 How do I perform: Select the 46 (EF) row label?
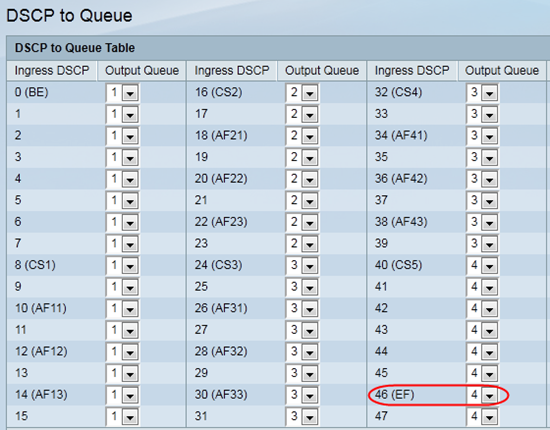click(x=395, y=395)
